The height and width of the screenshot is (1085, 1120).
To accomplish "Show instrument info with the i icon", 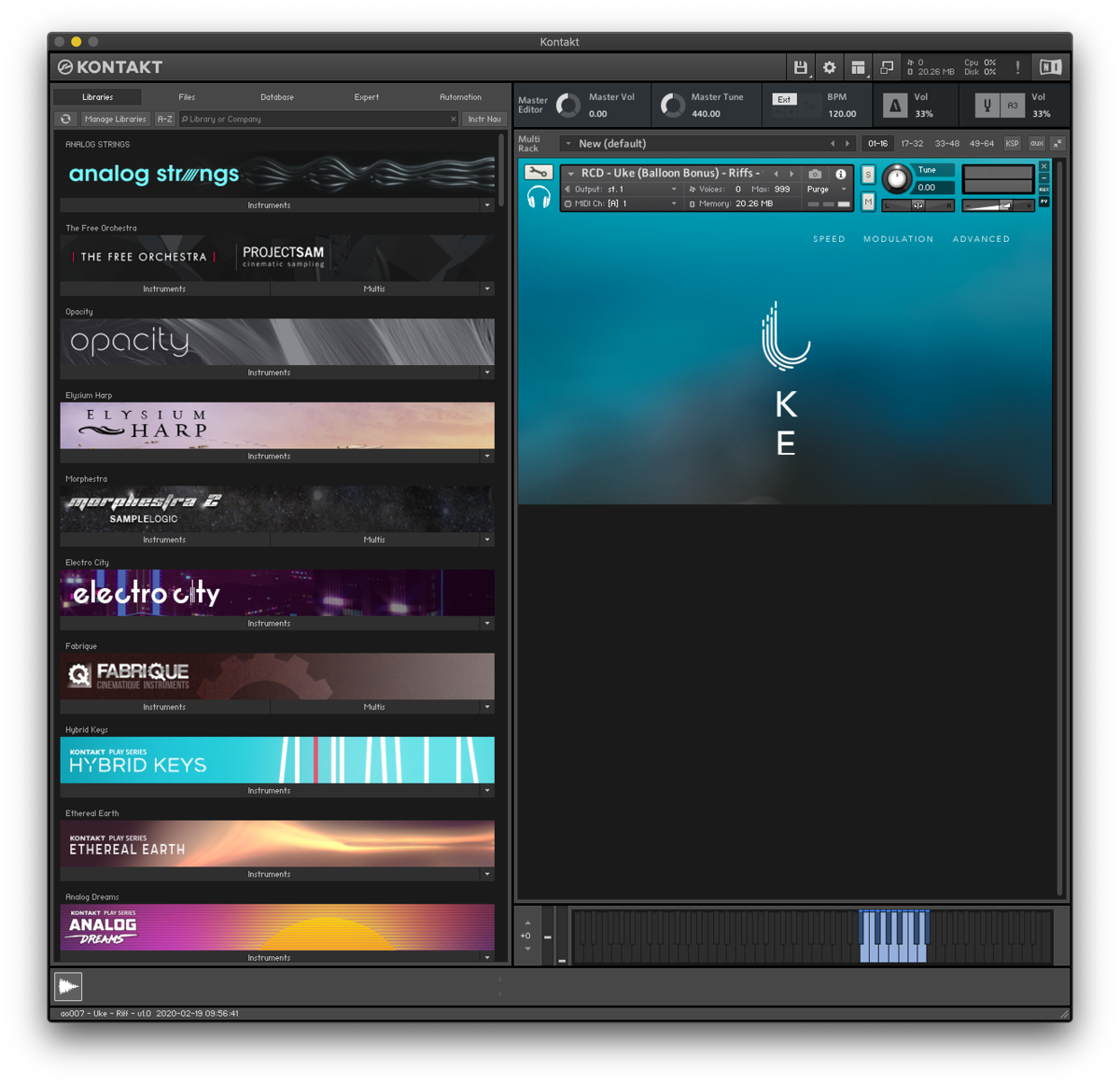I will coord(841,174).
